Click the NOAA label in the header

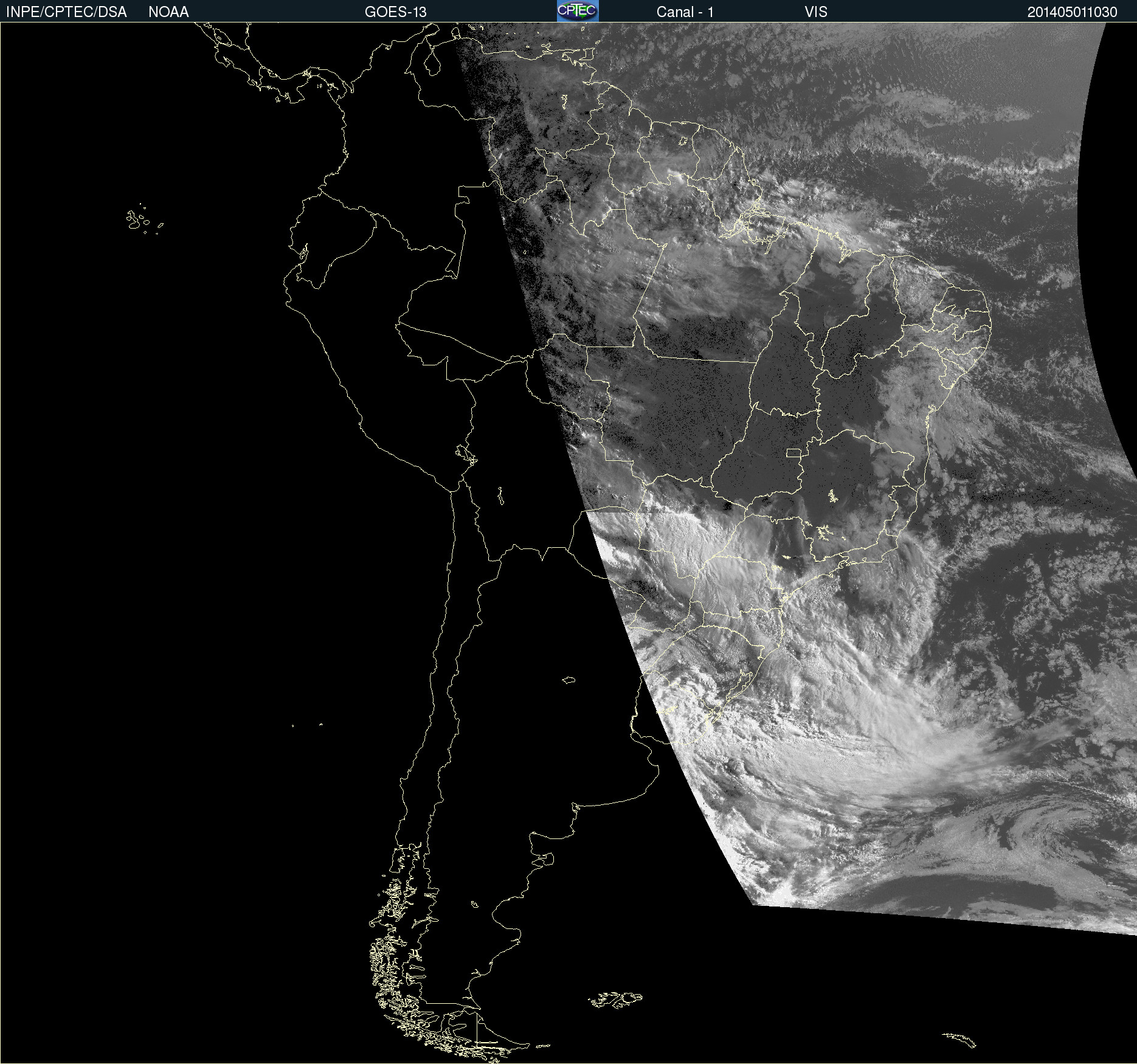(168, 12)
